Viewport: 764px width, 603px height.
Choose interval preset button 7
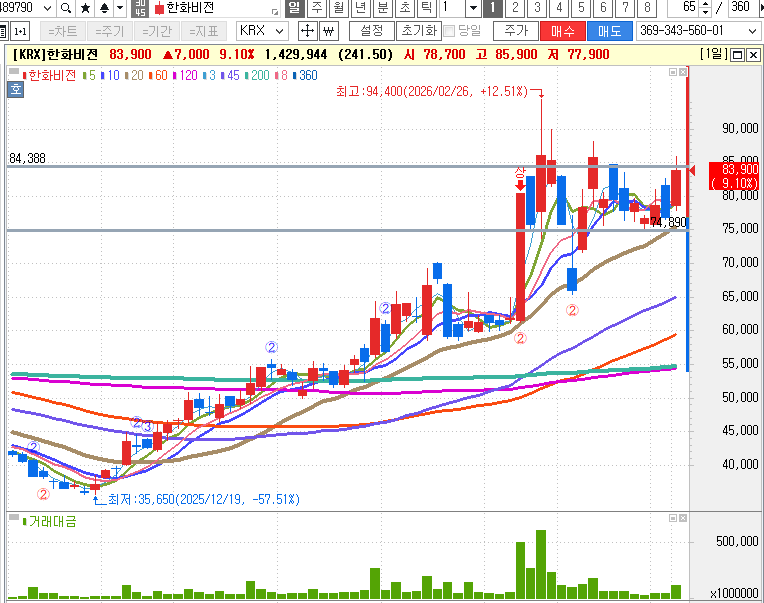coord(625,7)
